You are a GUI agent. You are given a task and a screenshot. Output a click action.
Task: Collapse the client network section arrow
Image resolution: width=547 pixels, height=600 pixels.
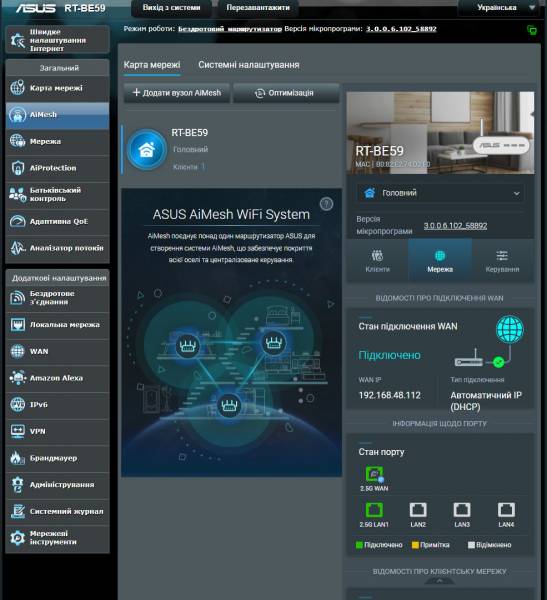(439, 581)
